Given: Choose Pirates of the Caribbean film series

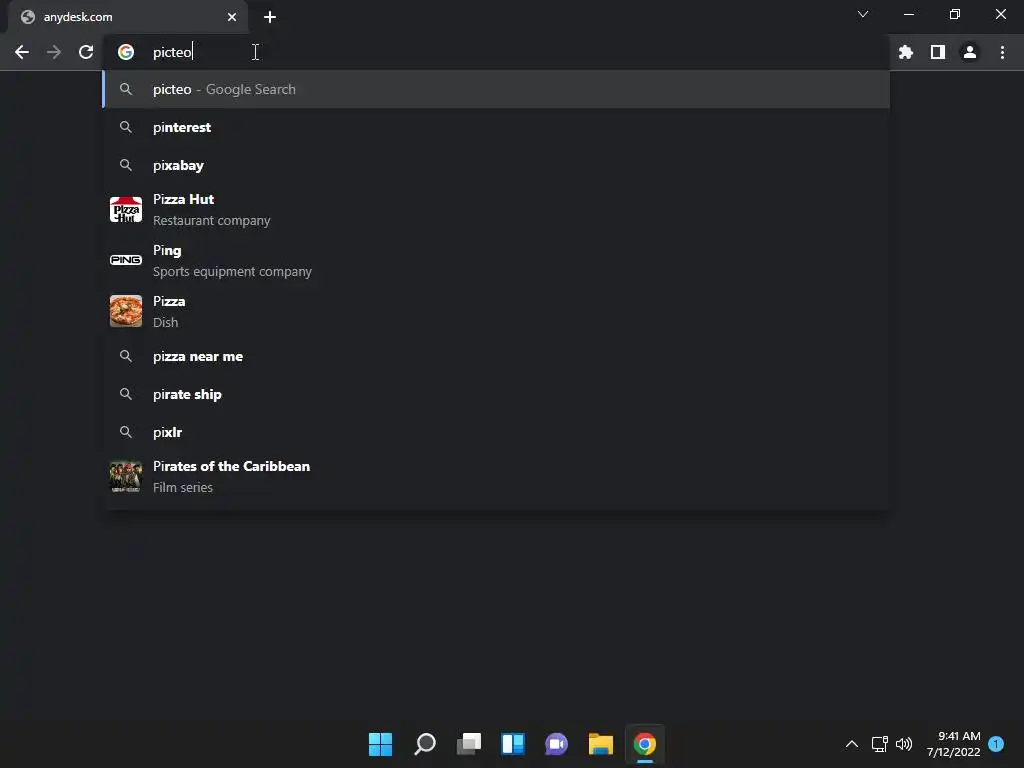Looking at the screenshot, I should tap(496, 477).
